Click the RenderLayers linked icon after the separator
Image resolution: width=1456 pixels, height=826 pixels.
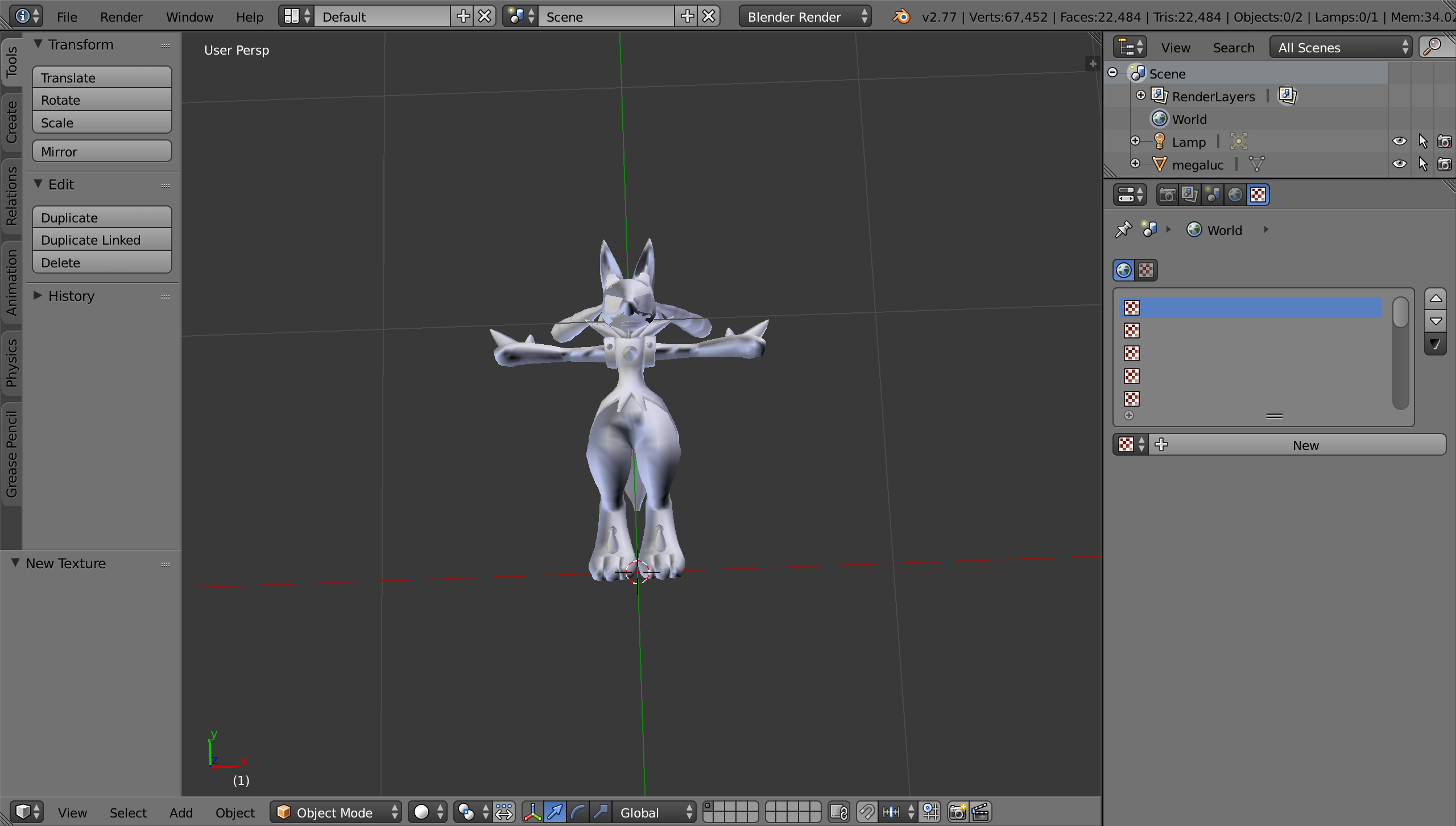[1288, 96]
